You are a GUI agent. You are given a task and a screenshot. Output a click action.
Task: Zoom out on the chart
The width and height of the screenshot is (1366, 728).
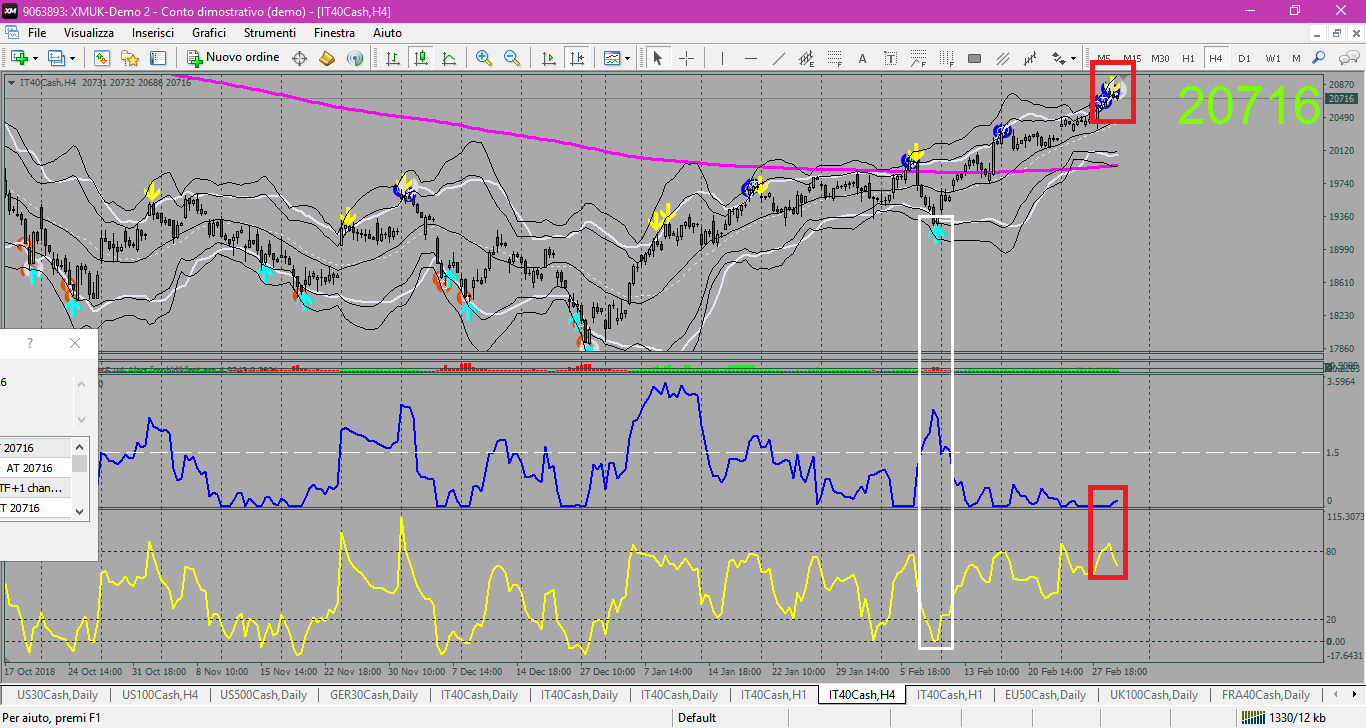click(512, 58)
